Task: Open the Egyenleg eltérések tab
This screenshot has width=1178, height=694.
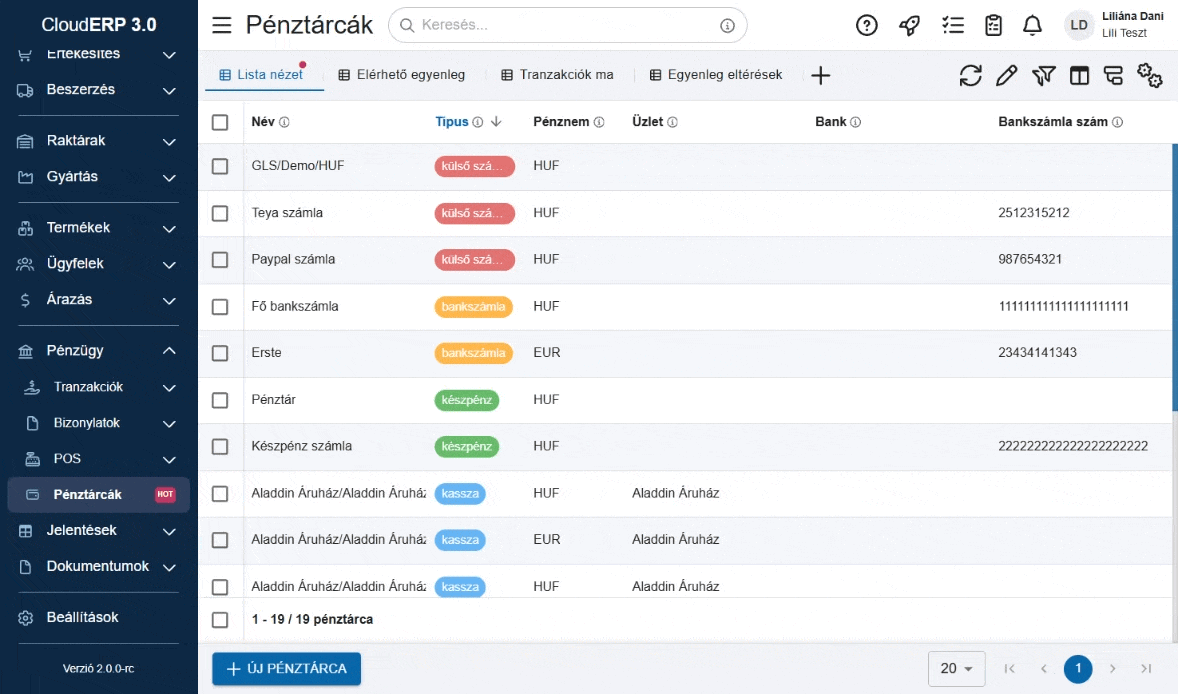Action: 715,75
